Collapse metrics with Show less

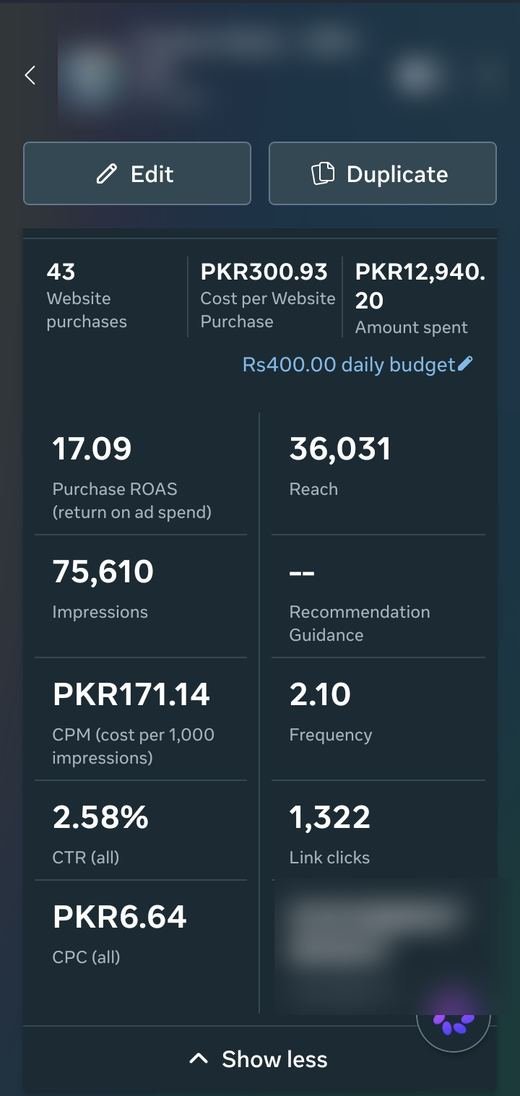point(259,1059)
